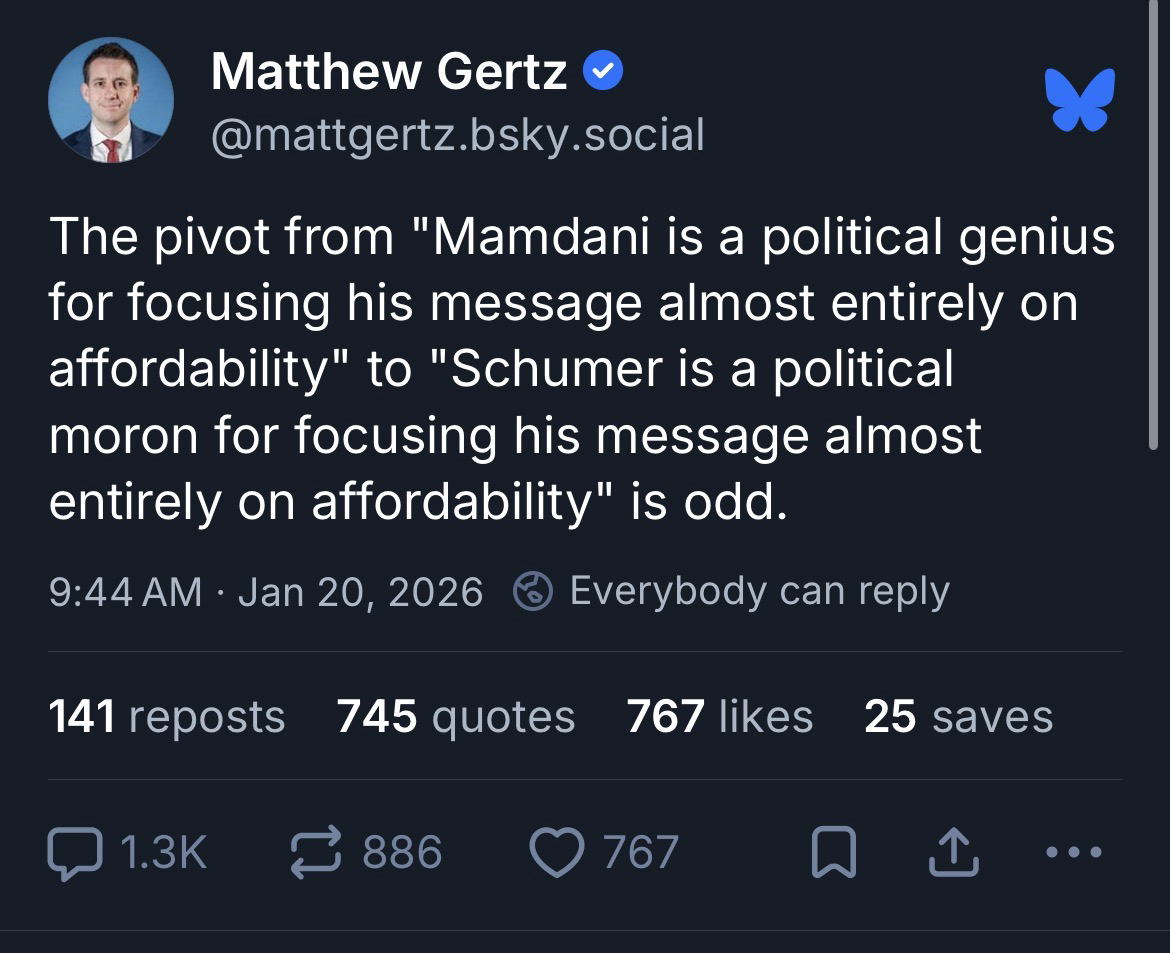Click the "Everybody can reply" label
This screenshot has height=953, width=1170.
coord(759,591)
